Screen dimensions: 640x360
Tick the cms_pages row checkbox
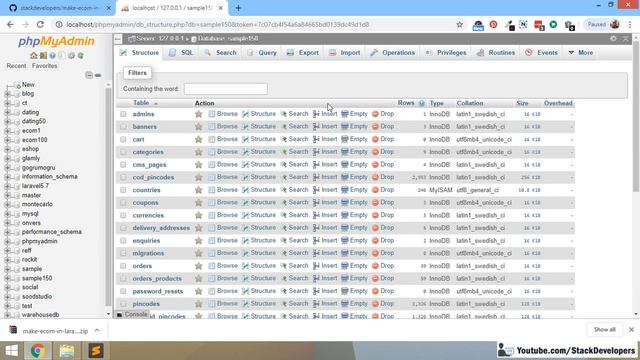pyautogui.click(x=123, y=165)
